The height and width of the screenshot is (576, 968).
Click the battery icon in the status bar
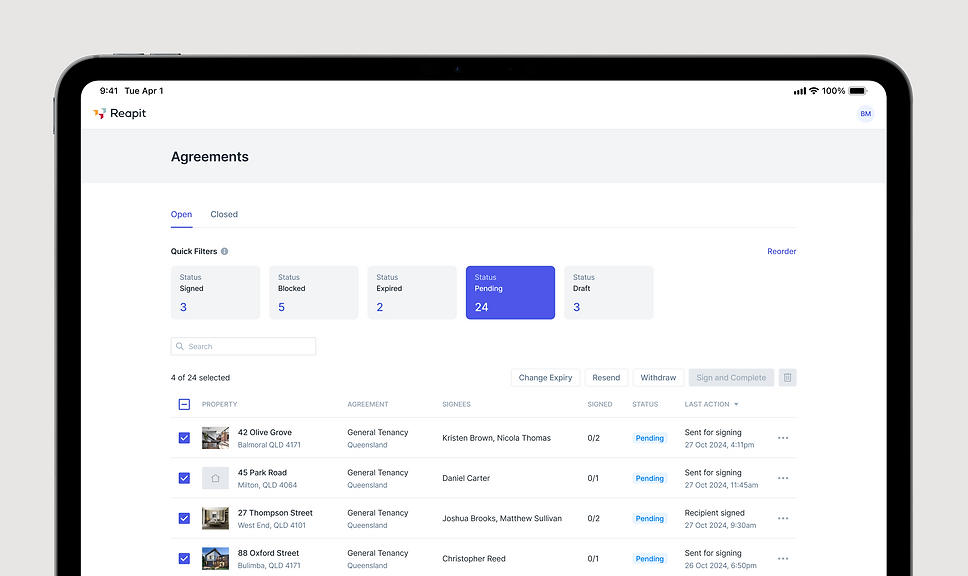point(858,91)
